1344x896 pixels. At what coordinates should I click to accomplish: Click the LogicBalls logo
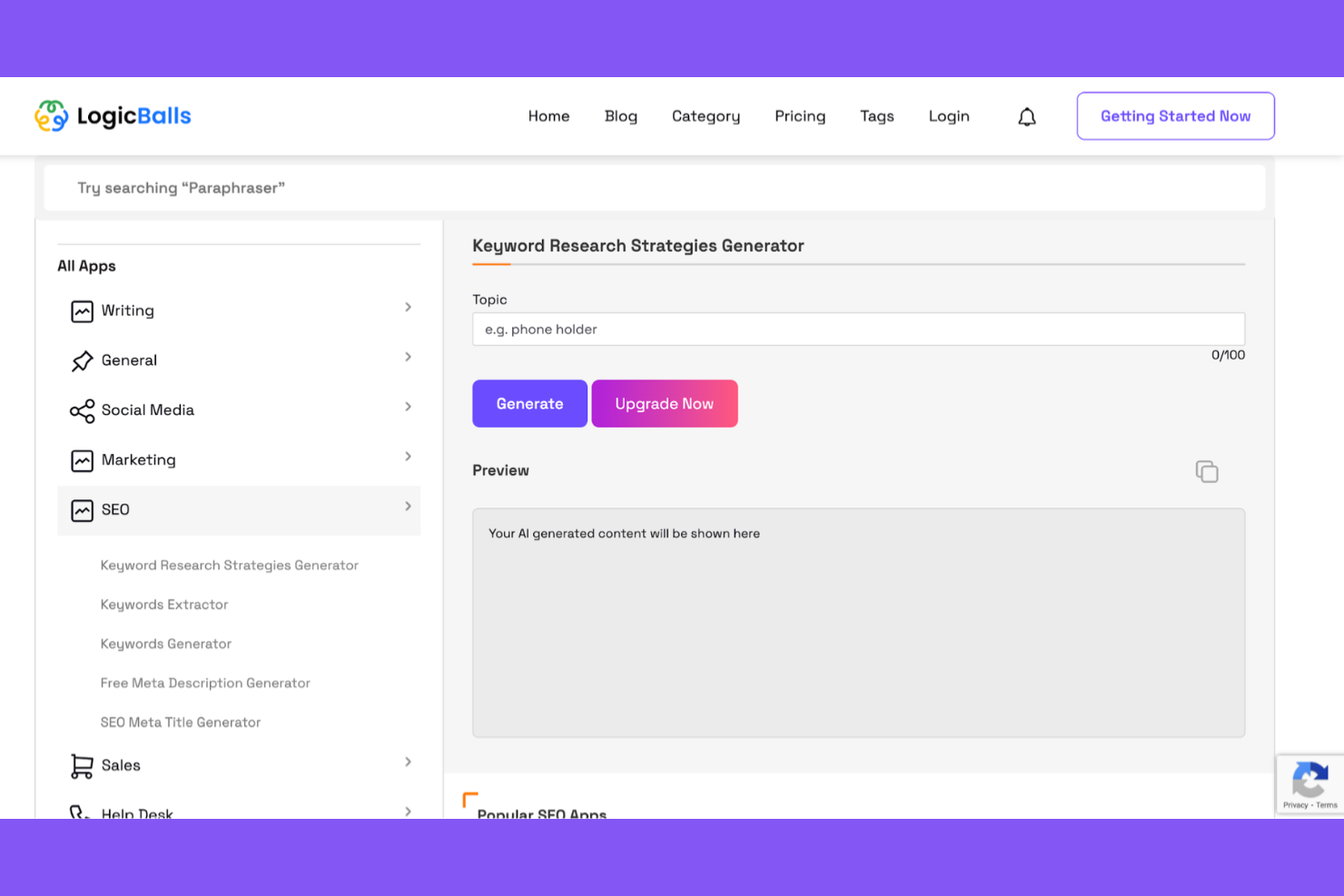pos(113,115)
